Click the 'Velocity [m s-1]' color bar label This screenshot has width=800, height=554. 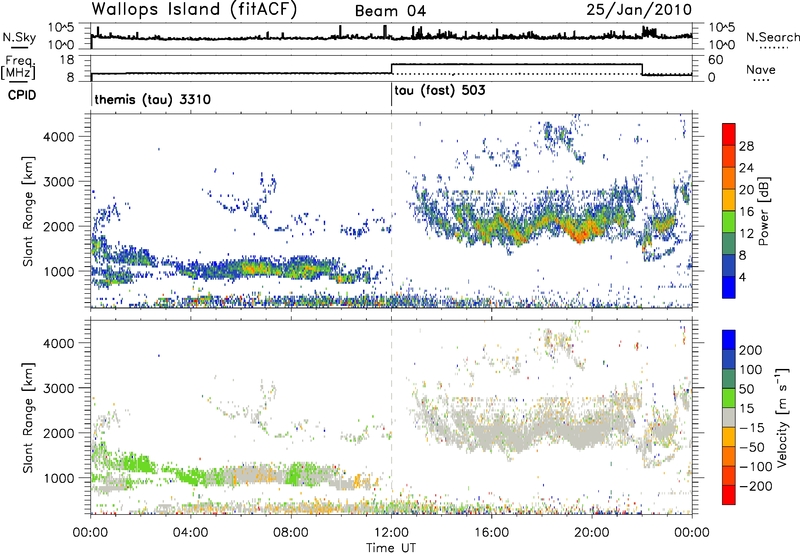783,417
